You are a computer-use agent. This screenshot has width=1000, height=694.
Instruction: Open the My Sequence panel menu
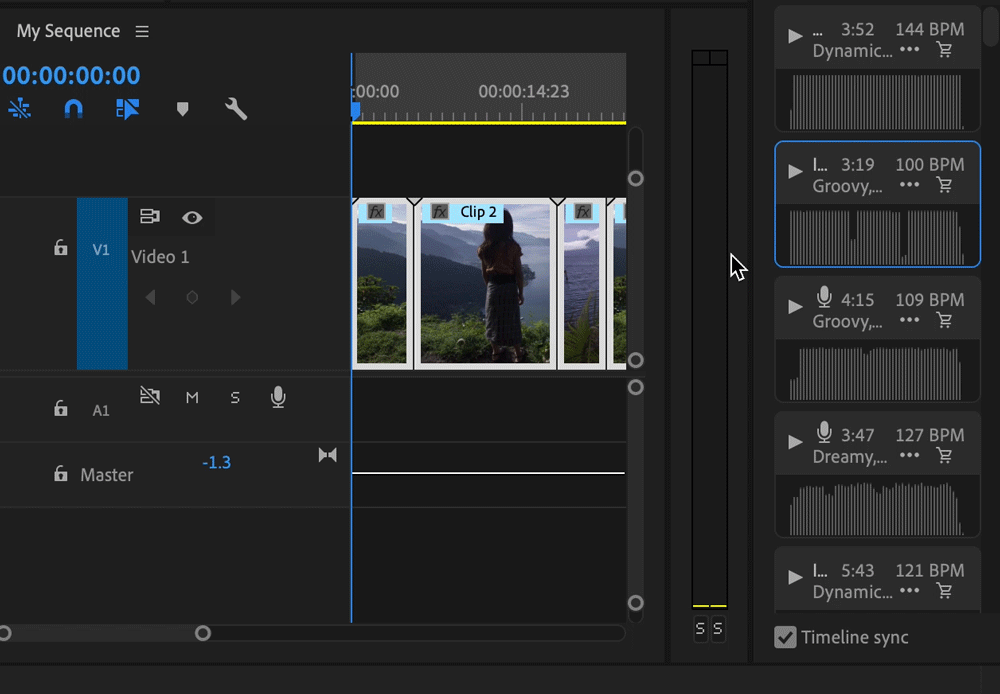coord(142,32)
